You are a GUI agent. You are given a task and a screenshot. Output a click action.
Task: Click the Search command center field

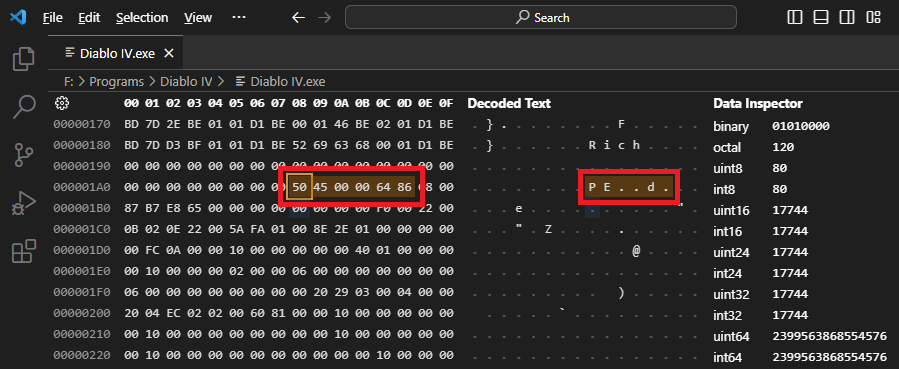click(541, 17)
